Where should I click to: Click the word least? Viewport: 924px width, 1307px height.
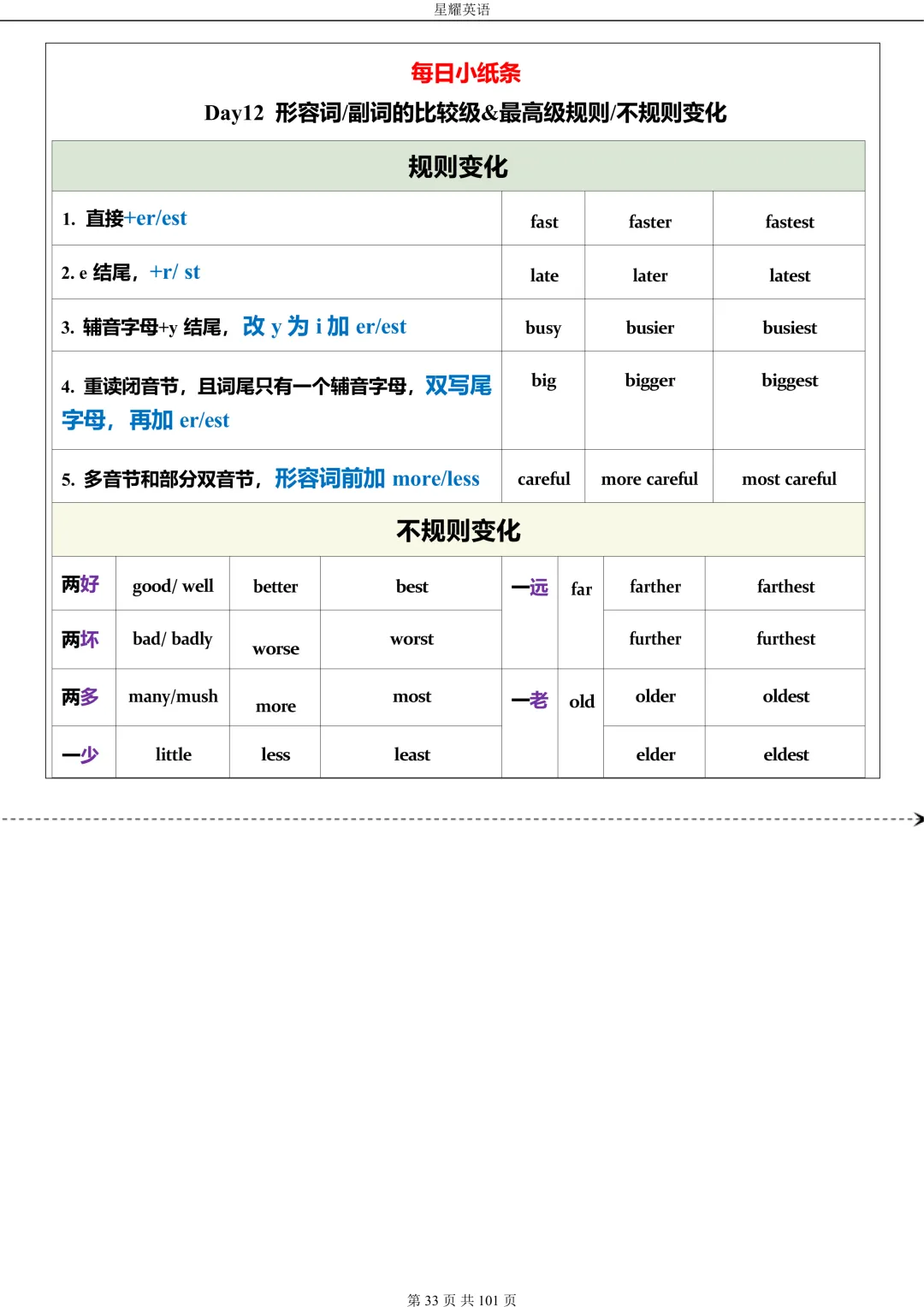click(x=412, y=754)
